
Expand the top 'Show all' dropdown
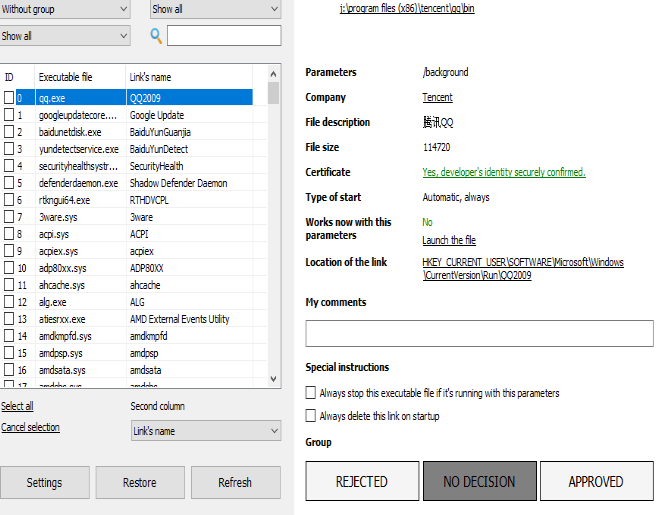pyautogui.click(x=215, y=9)
